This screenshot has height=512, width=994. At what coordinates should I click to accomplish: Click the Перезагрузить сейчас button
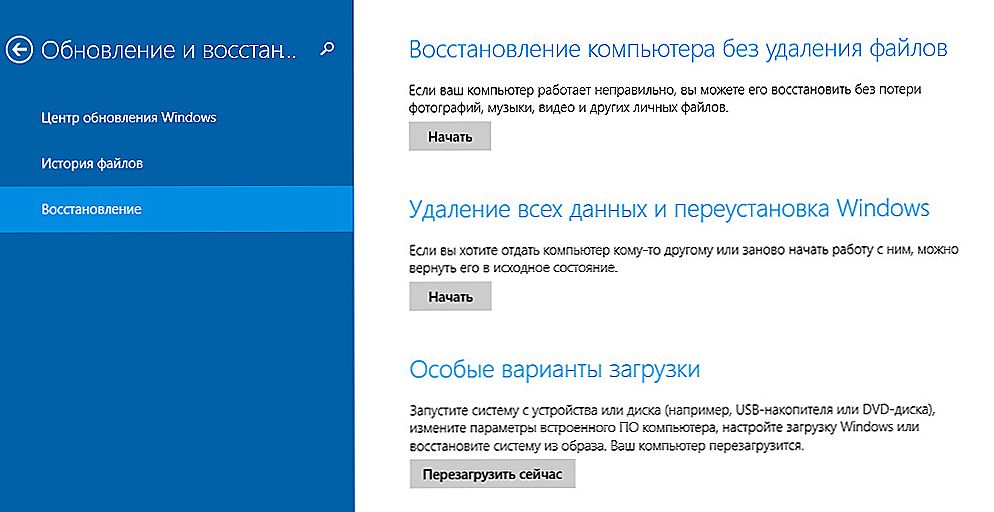point(492,474)
